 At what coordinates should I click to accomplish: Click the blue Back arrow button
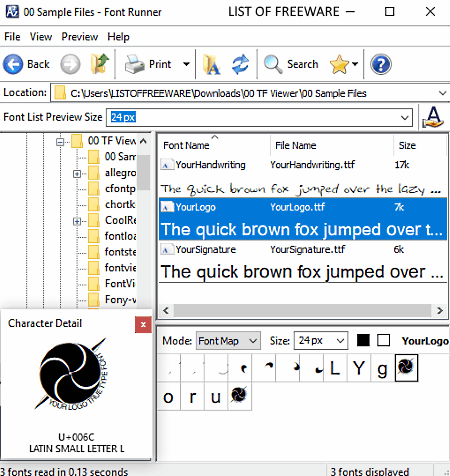[13, 64]
